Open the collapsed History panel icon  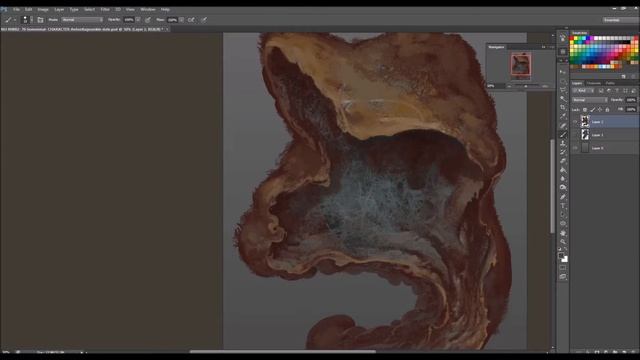click(x=563, y=38)
